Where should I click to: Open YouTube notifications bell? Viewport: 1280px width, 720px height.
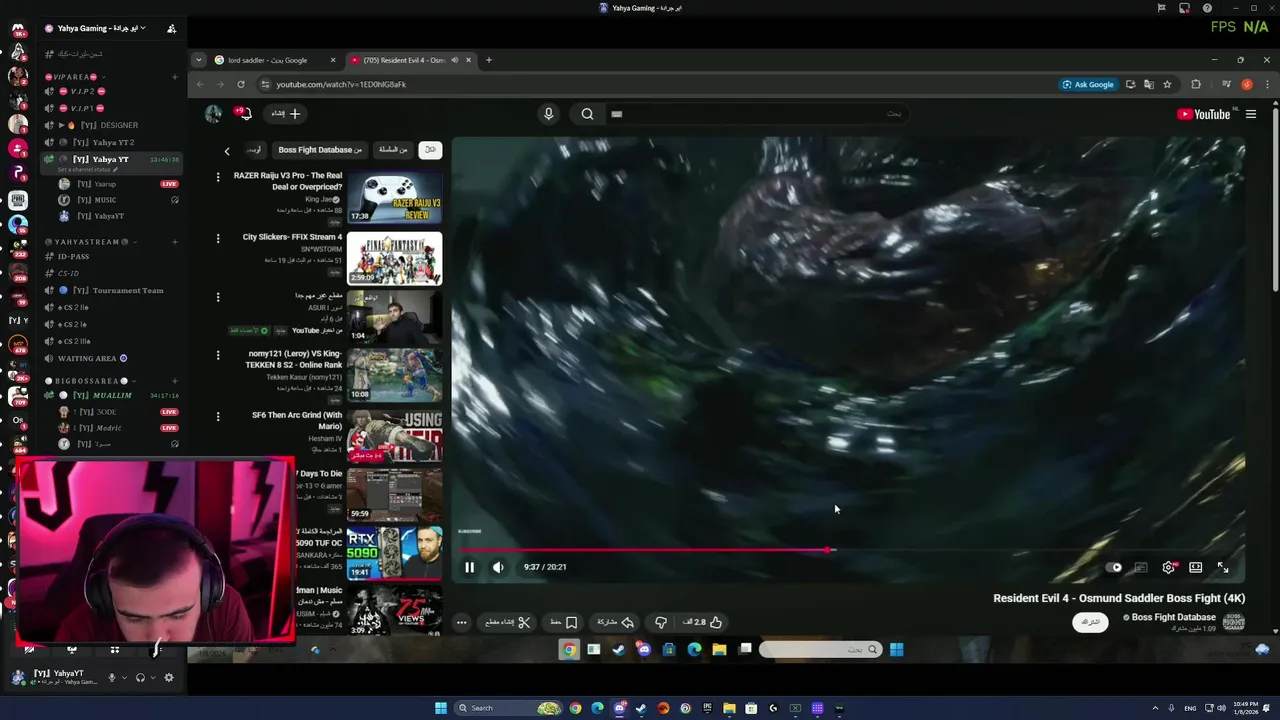pos(245,114)
